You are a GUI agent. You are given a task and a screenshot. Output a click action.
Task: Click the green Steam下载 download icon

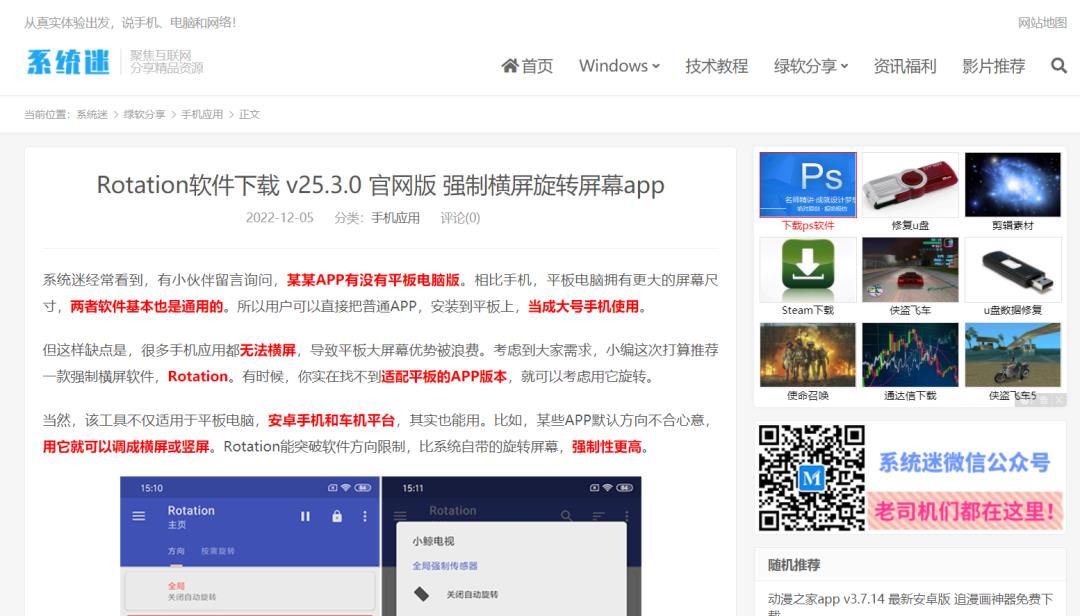pyautogui.click(x=807, y=269)
